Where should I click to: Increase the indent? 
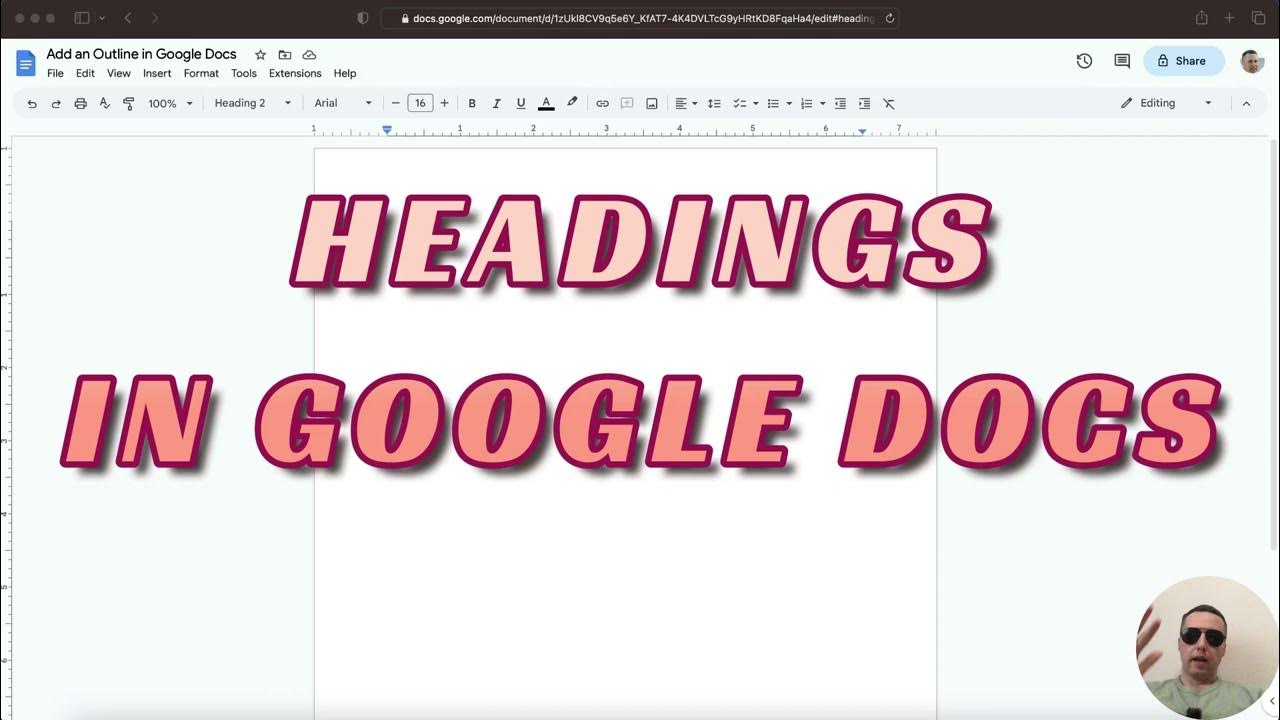click(x=864, y=103)
